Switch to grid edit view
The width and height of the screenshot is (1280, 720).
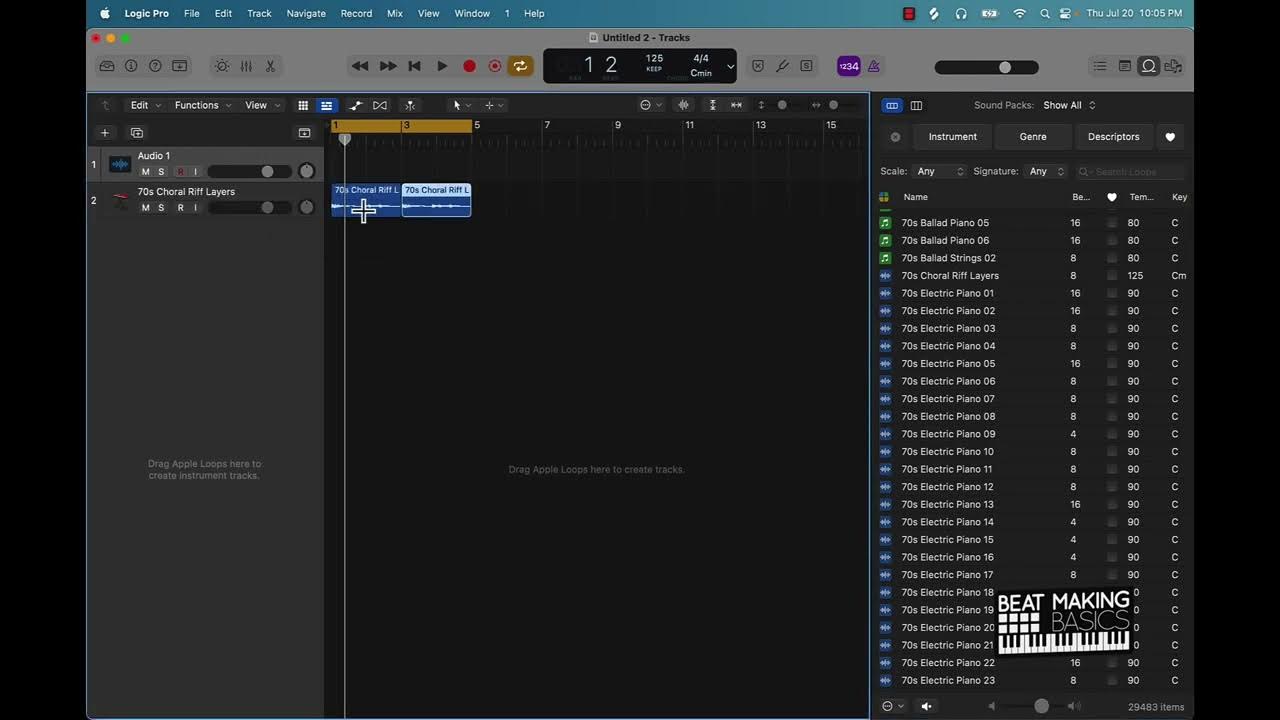(303, 105)
